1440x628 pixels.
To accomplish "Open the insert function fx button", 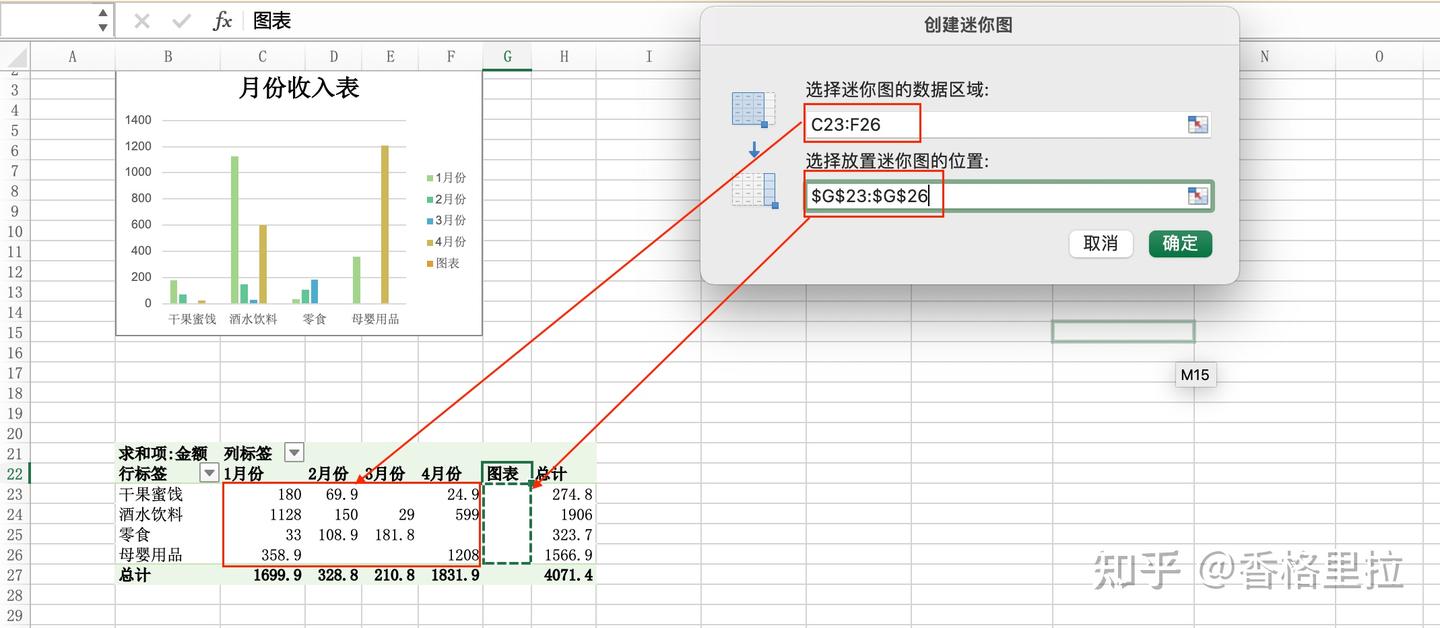I will click(x=222, y=21).
